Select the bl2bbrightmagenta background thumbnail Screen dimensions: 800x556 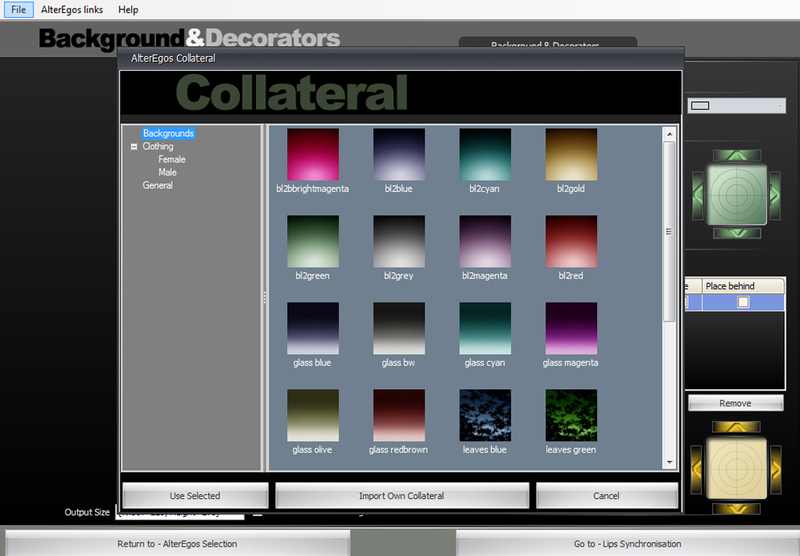tap(312, 154)
